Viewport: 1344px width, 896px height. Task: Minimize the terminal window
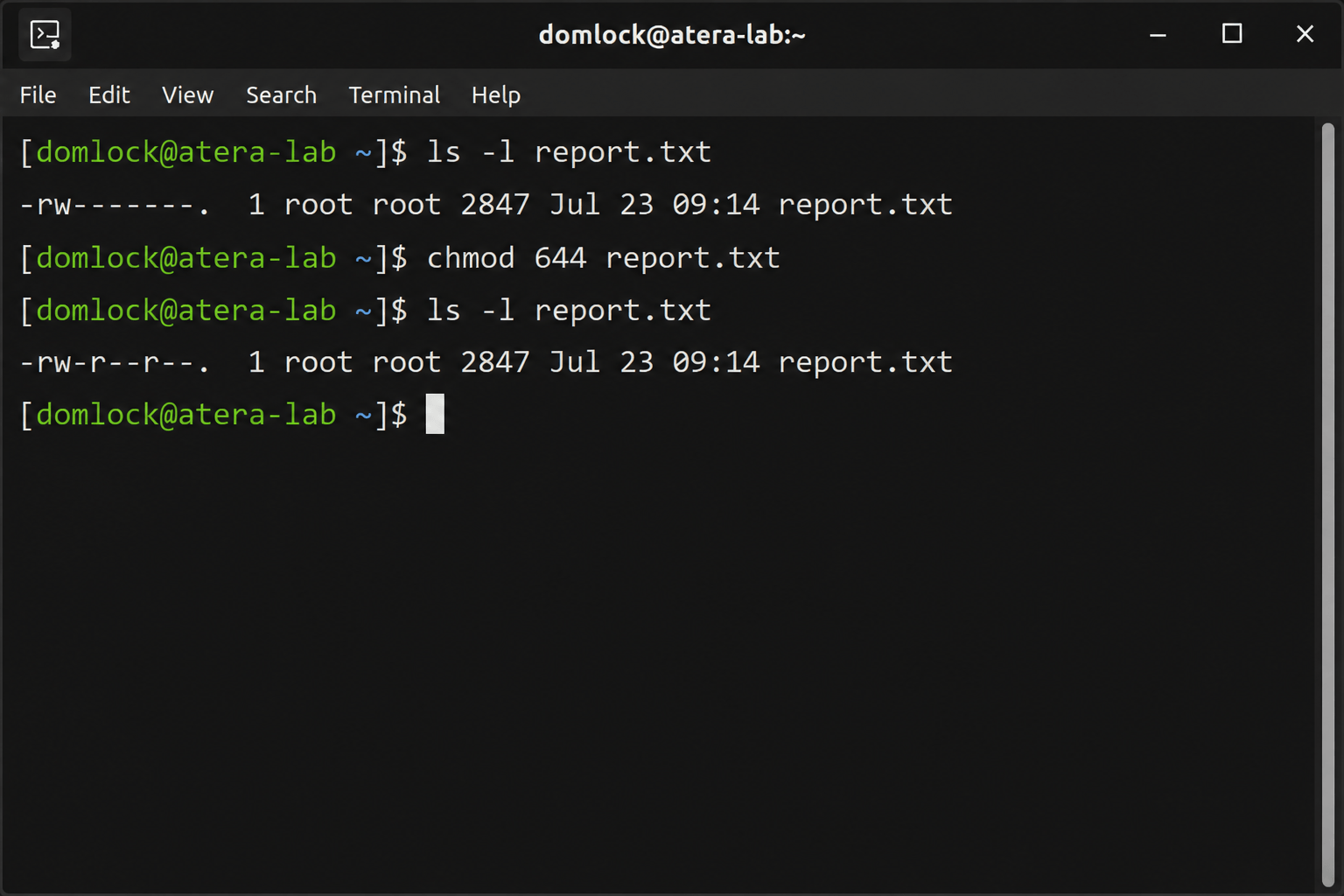[x=1158, y=35]
